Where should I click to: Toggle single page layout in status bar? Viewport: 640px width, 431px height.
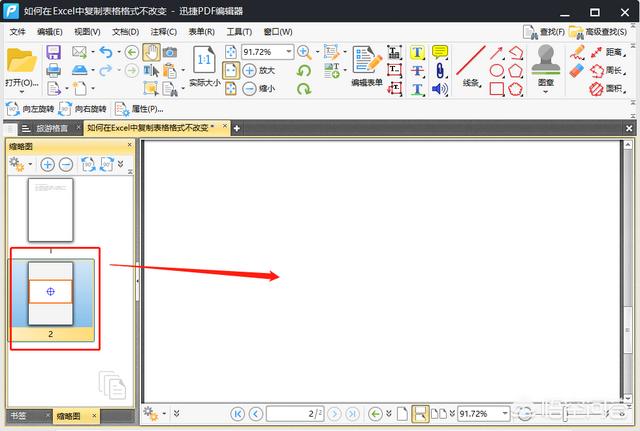[x=402, y=413]
